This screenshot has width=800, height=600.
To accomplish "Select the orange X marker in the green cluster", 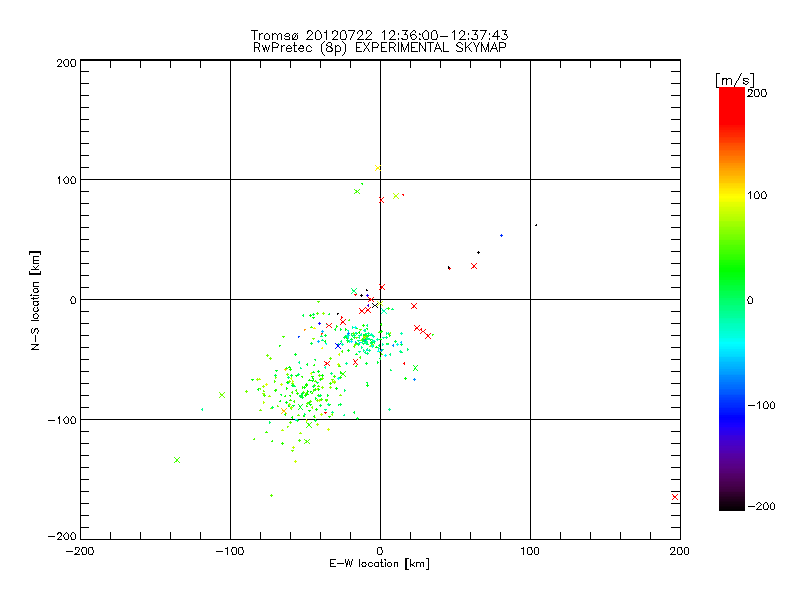I will [284, 411].
